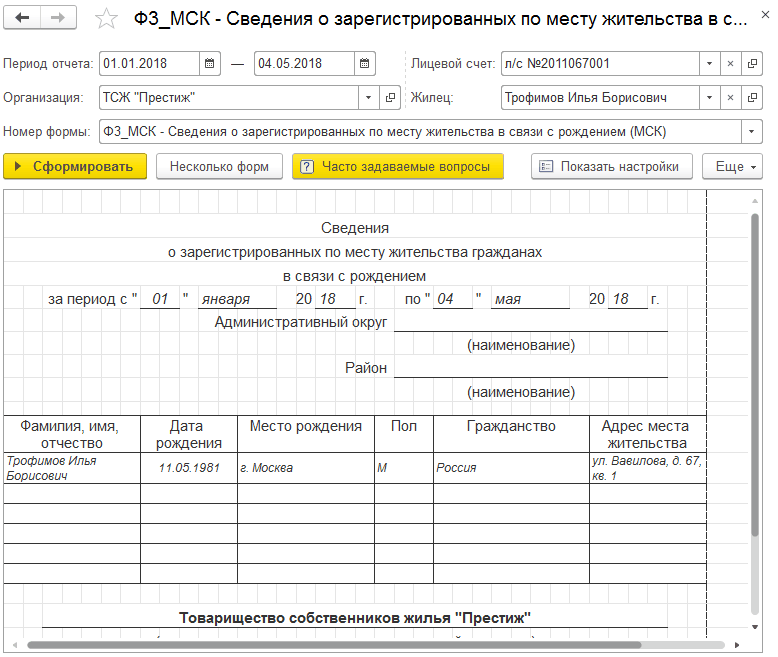Generate the report with Сформировать
The width and height of the screenshot is (778, 657).
tap(75, 166)
